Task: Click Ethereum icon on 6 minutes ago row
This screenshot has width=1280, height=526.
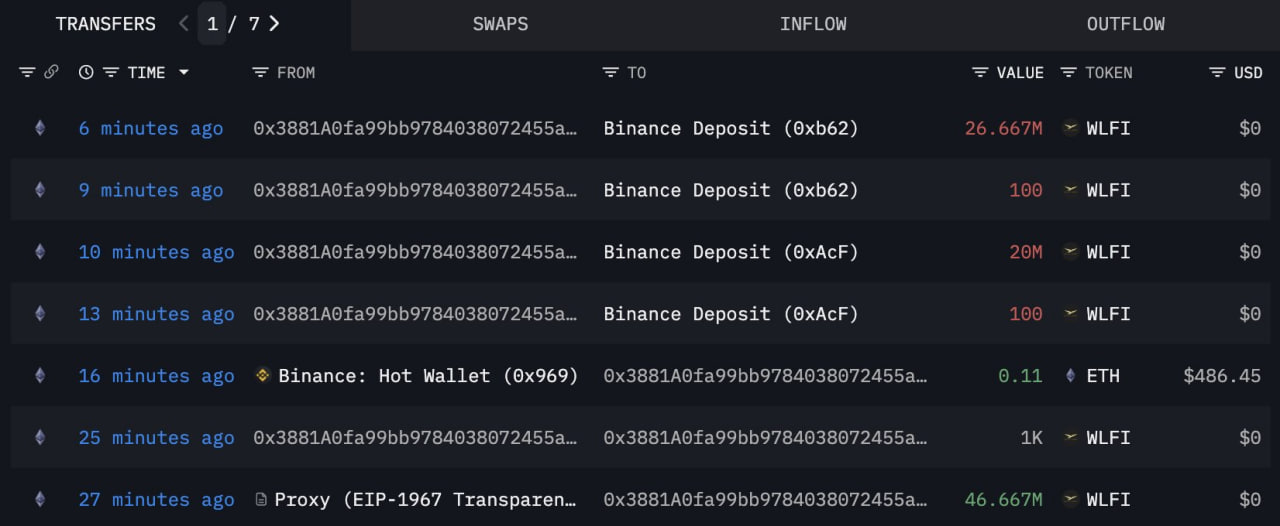Action: 40,128
